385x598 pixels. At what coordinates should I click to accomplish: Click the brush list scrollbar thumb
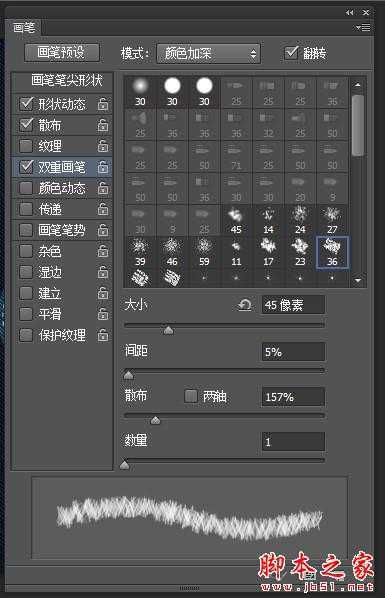[x=358, y=125]
